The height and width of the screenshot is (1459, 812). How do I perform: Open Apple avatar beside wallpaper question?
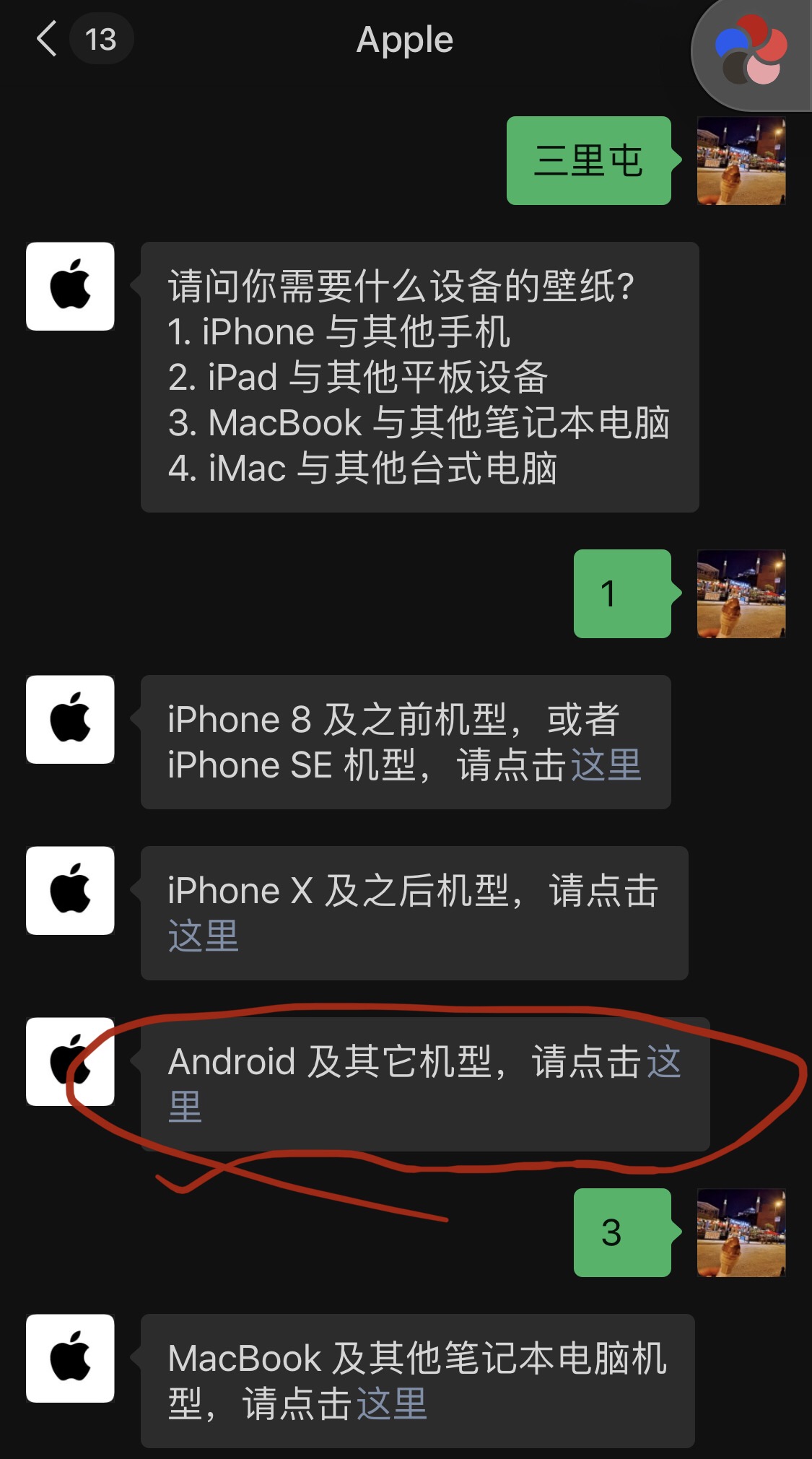70,286
